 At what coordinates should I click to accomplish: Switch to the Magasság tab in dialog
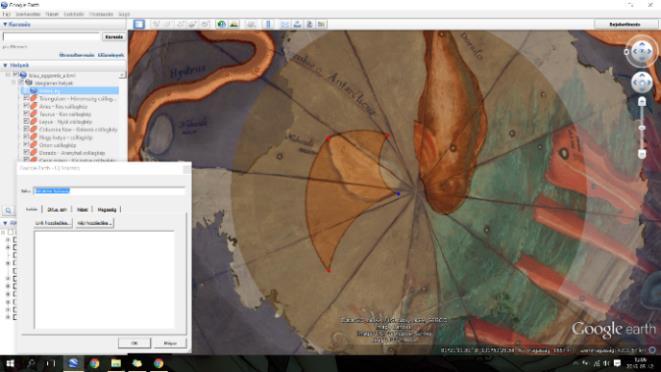coord(107,209)
